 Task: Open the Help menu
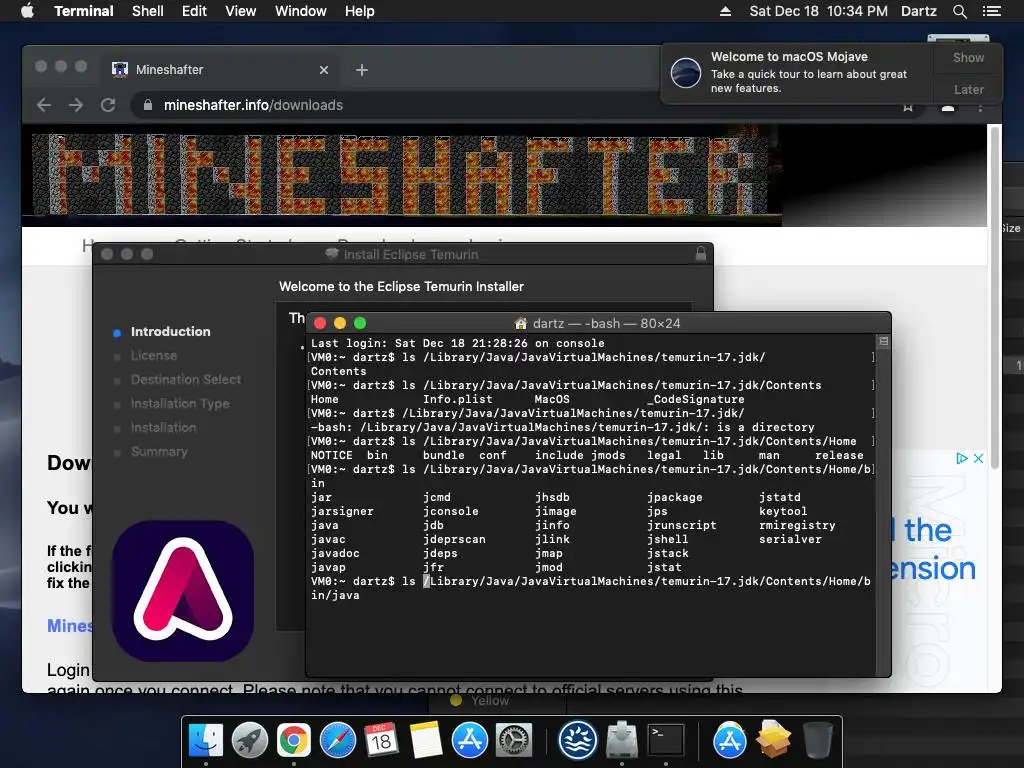(359, 11)
